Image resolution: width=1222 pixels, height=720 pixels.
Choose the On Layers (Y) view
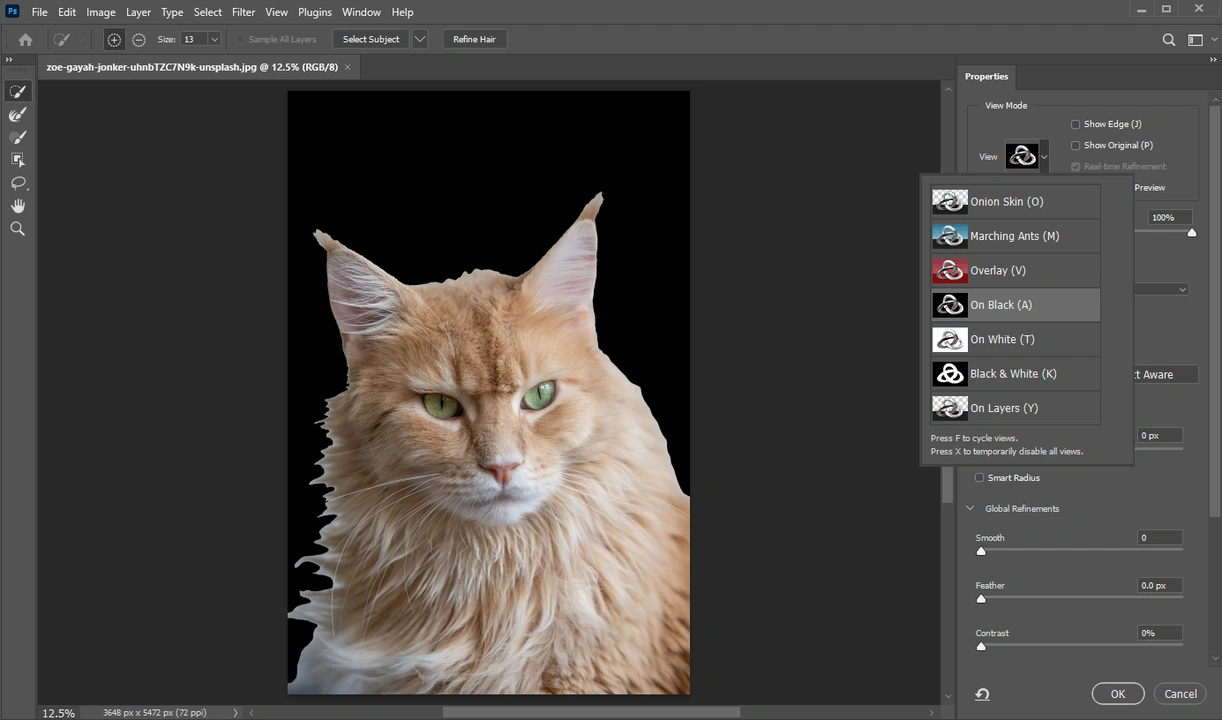[1015, 408]
